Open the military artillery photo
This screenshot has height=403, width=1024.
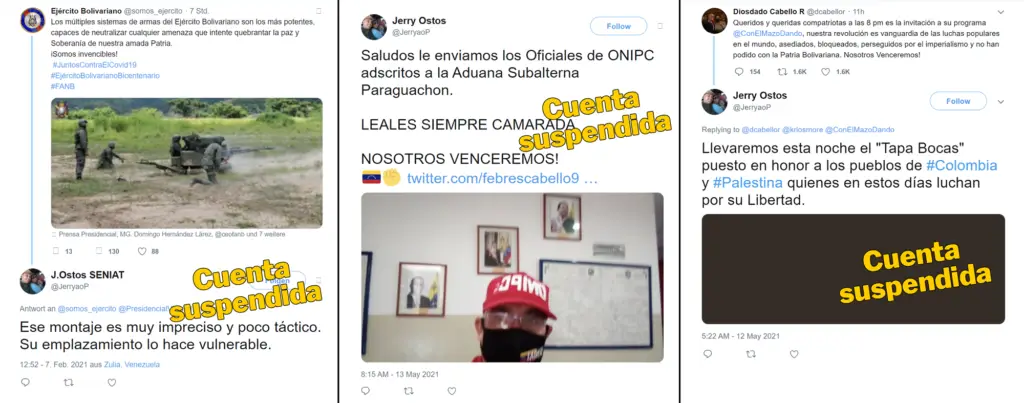pyautogui.click(x=187, y=163)
